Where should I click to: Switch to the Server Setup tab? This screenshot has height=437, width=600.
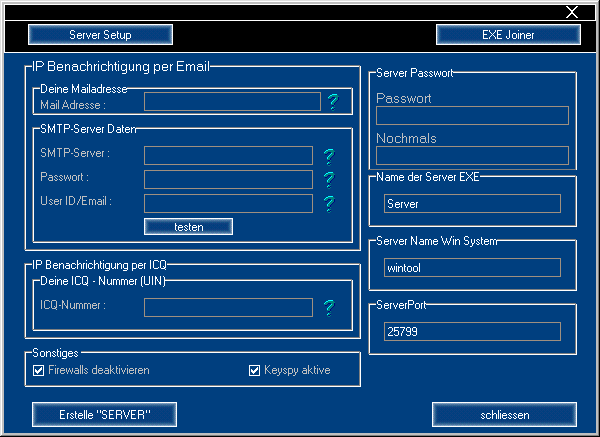point(100,35)
